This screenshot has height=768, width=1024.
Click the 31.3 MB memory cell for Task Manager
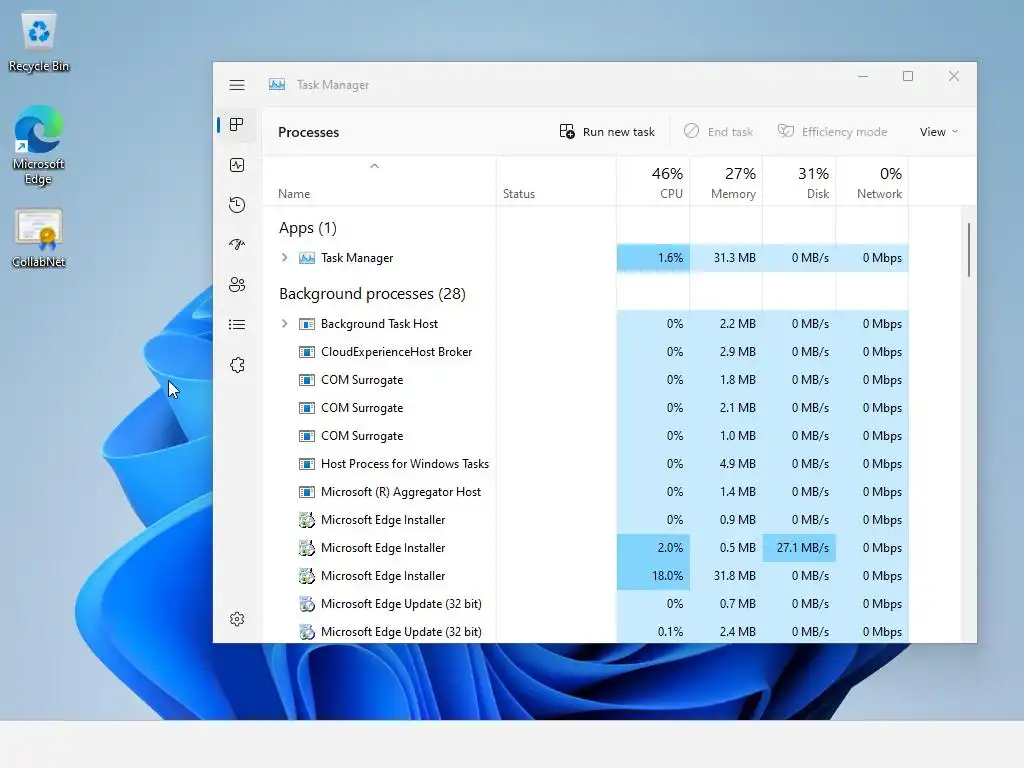coord(726,258)
